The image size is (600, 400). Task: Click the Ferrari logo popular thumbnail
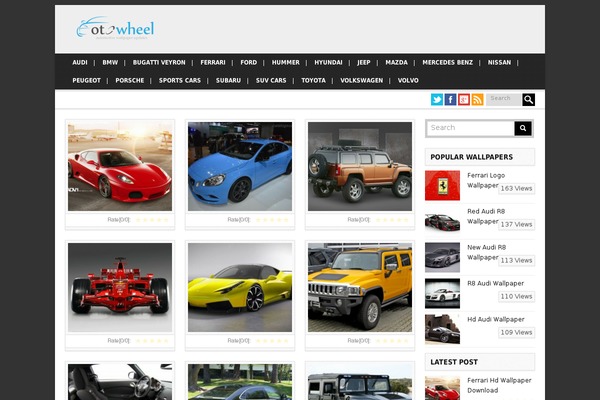tap(442, 186)
